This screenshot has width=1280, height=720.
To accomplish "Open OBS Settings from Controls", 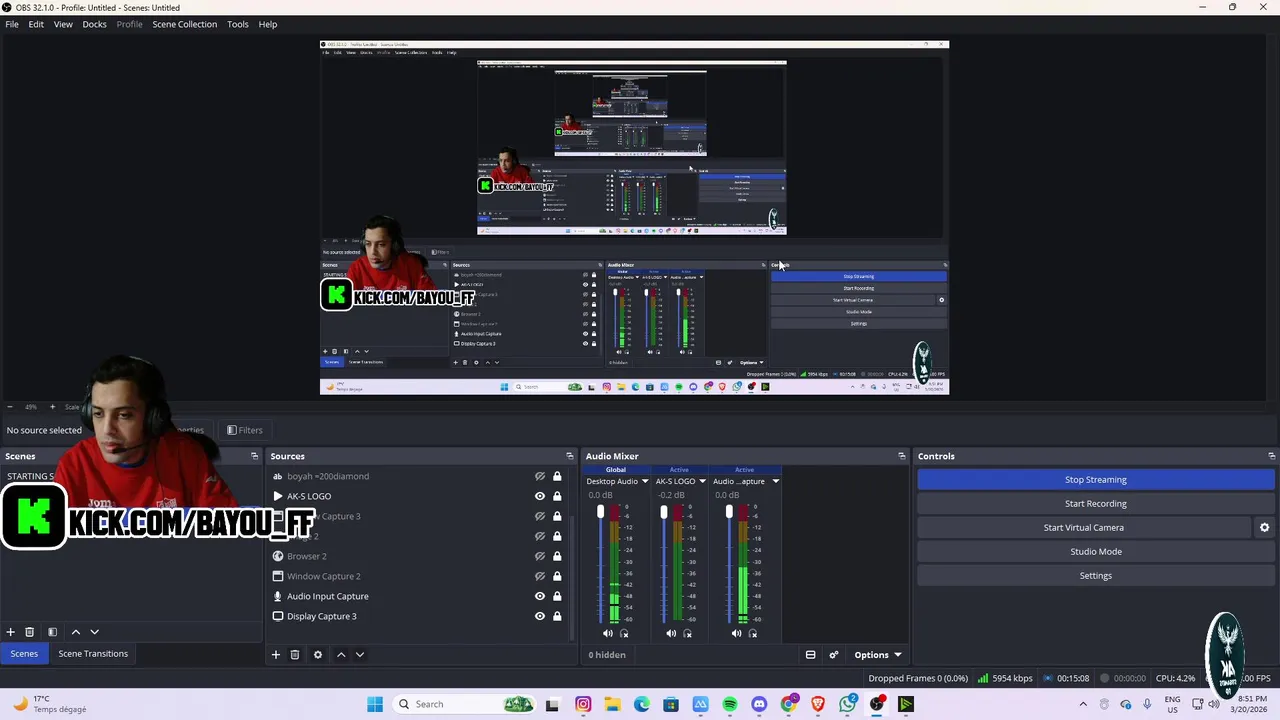I will pyautogui.click(x=1095, y=575).
